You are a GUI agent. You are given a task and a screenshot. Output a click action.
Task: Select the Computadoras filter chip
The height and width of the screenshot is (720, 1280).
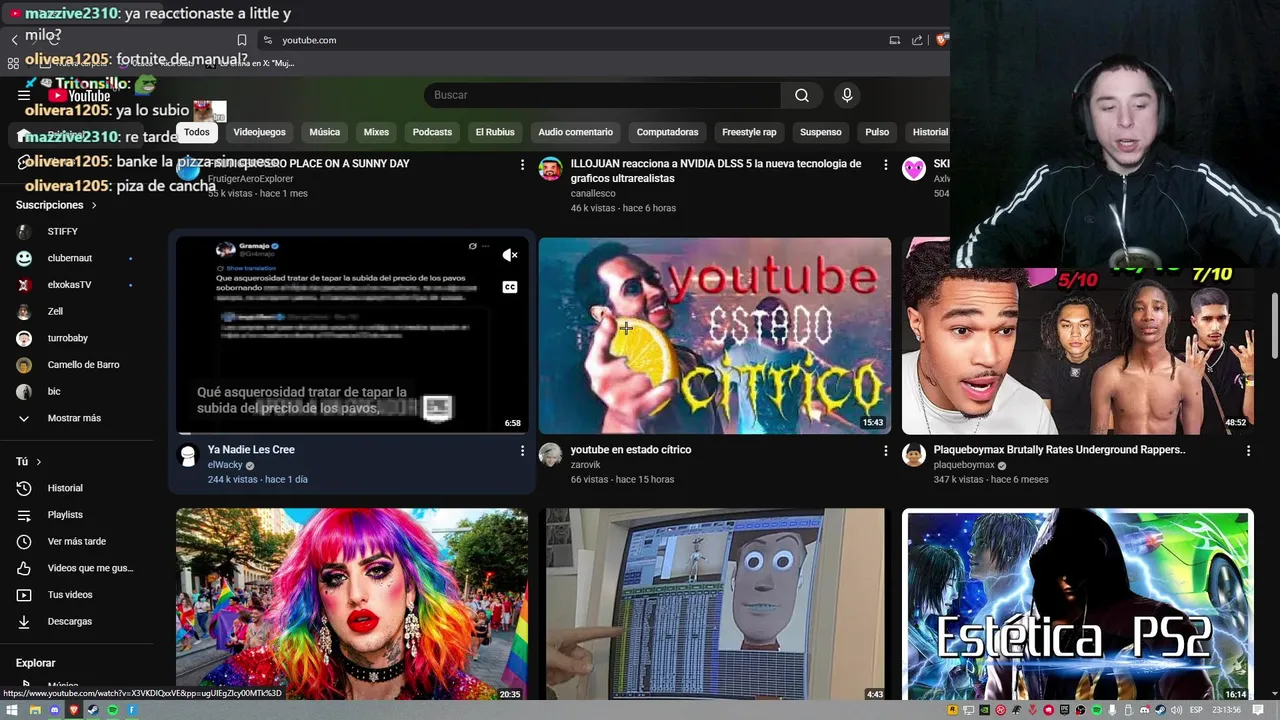(667, 132)
